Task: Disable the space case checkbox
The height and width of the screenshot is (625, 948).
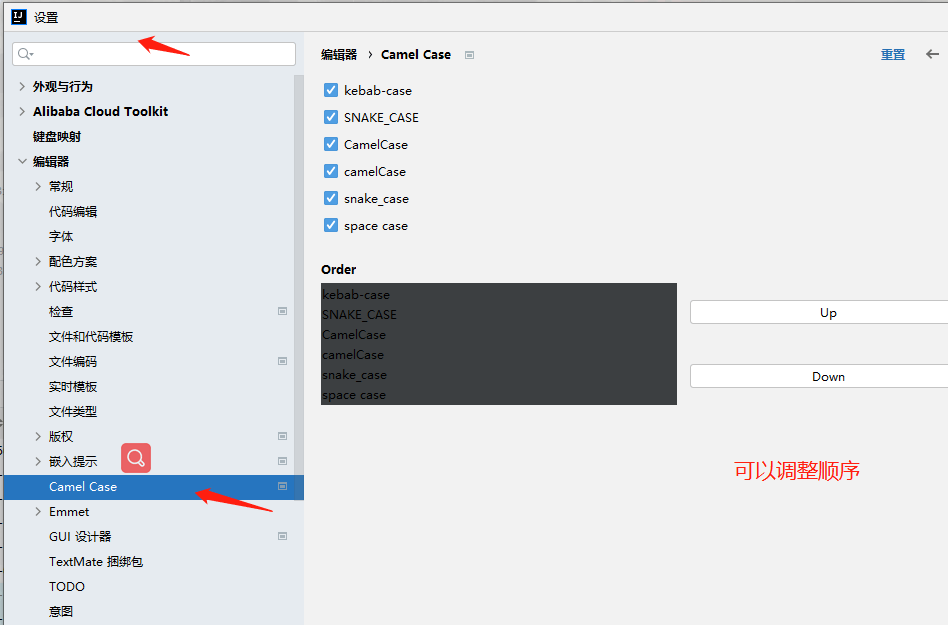Action: coord(331,225)
